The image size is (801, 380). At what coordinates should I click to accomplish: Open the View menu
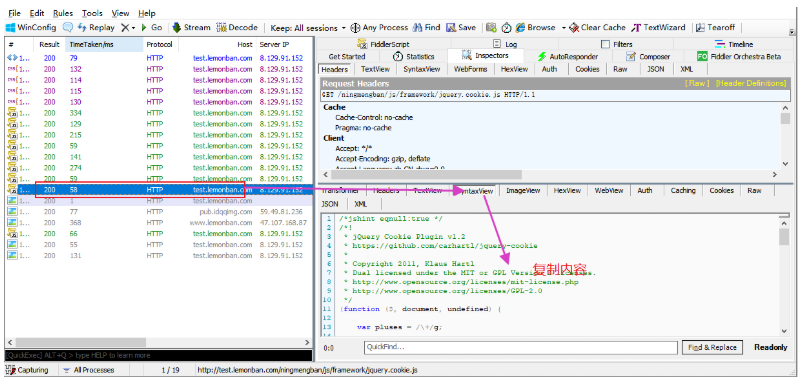point(120,13)
